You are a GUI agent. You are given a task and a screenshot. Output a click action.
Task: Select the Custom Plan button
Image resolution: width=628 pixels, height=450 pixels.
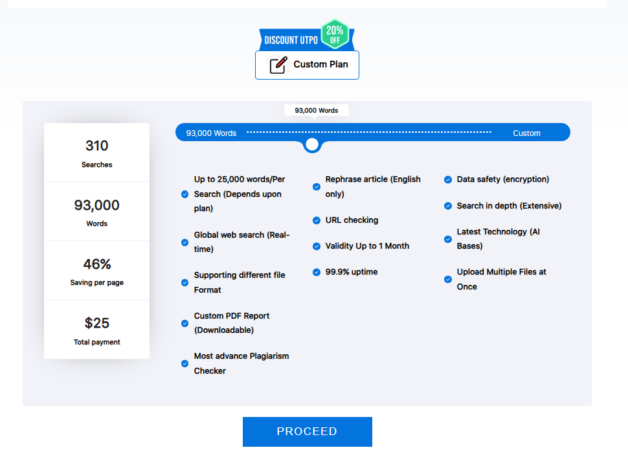[x=307, y=65]
